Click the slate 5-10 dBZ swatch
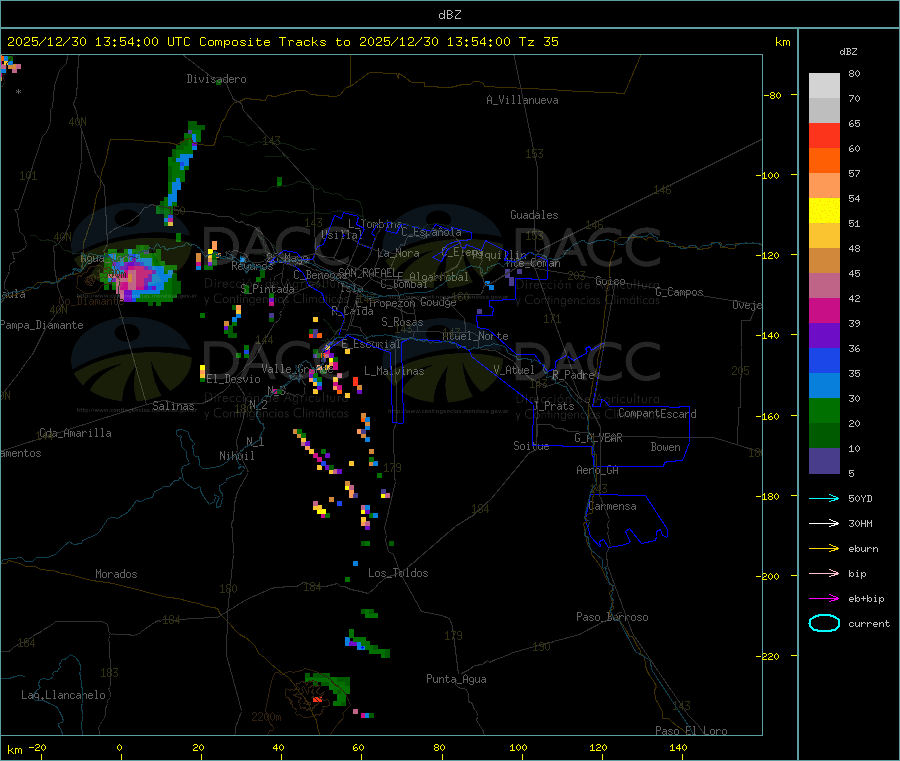 click(824, 461)
